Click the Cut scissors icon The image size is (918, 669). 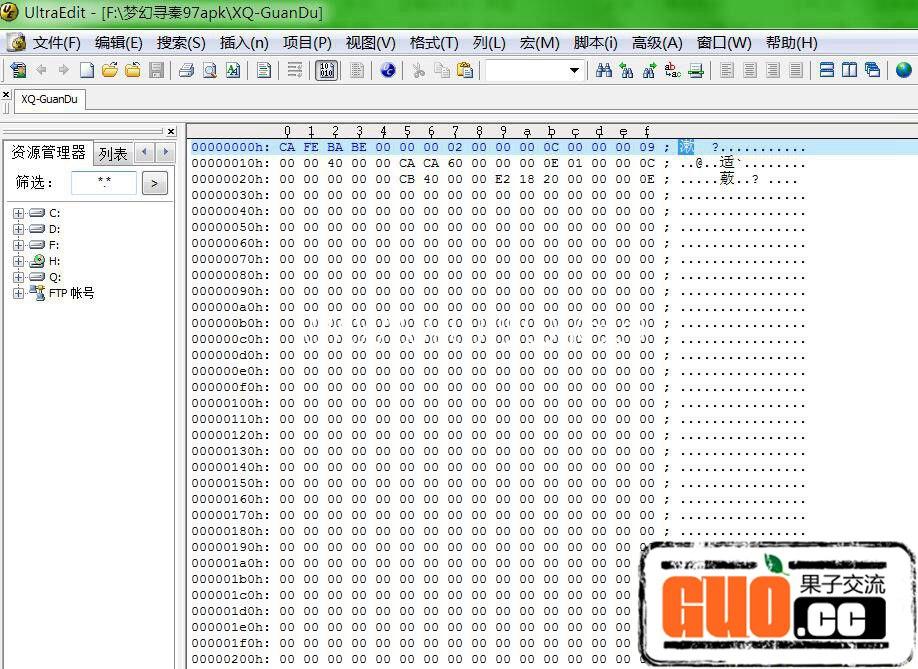(x=419, y=70)
